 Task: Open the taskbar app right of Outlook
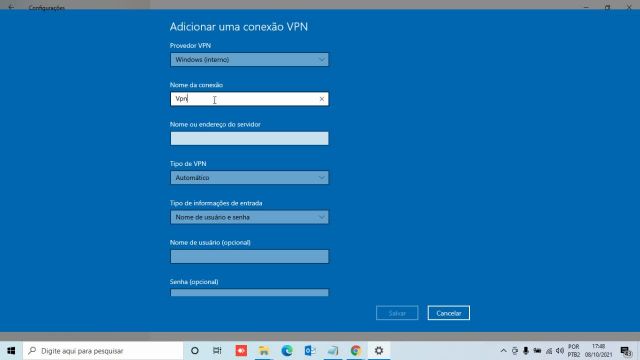pos(333,351)
